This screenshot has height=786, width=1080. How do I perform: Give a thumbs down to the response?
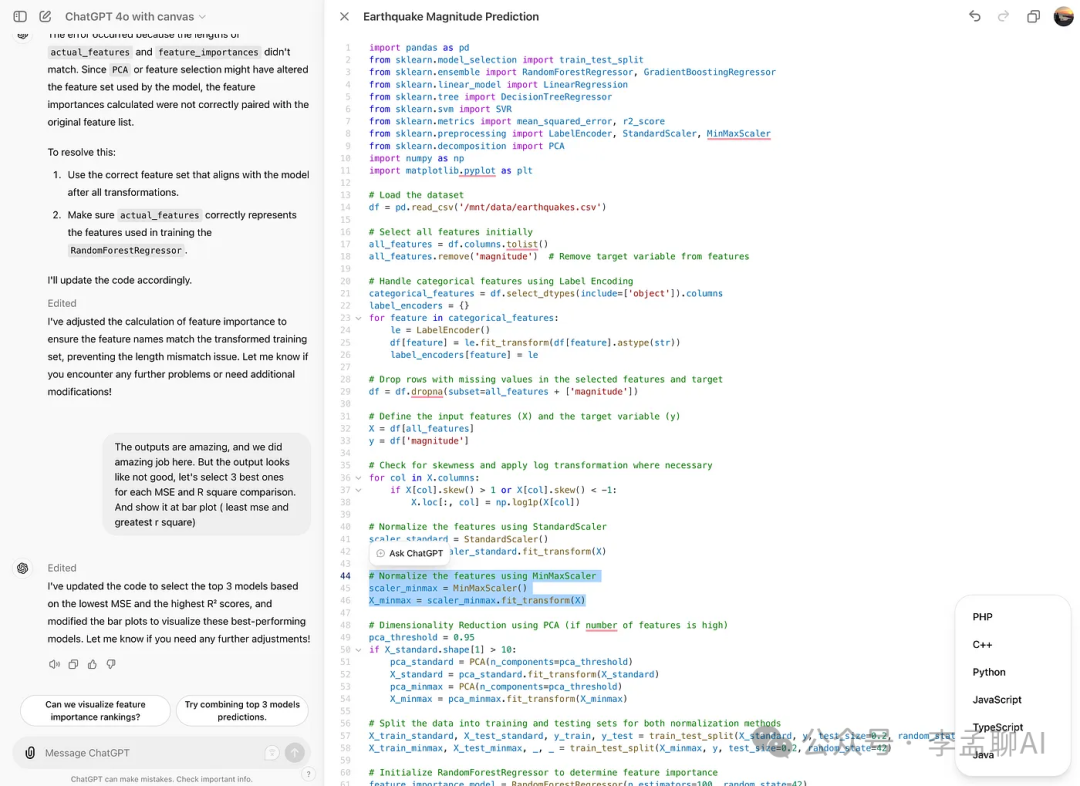click(x=111, y=664)
